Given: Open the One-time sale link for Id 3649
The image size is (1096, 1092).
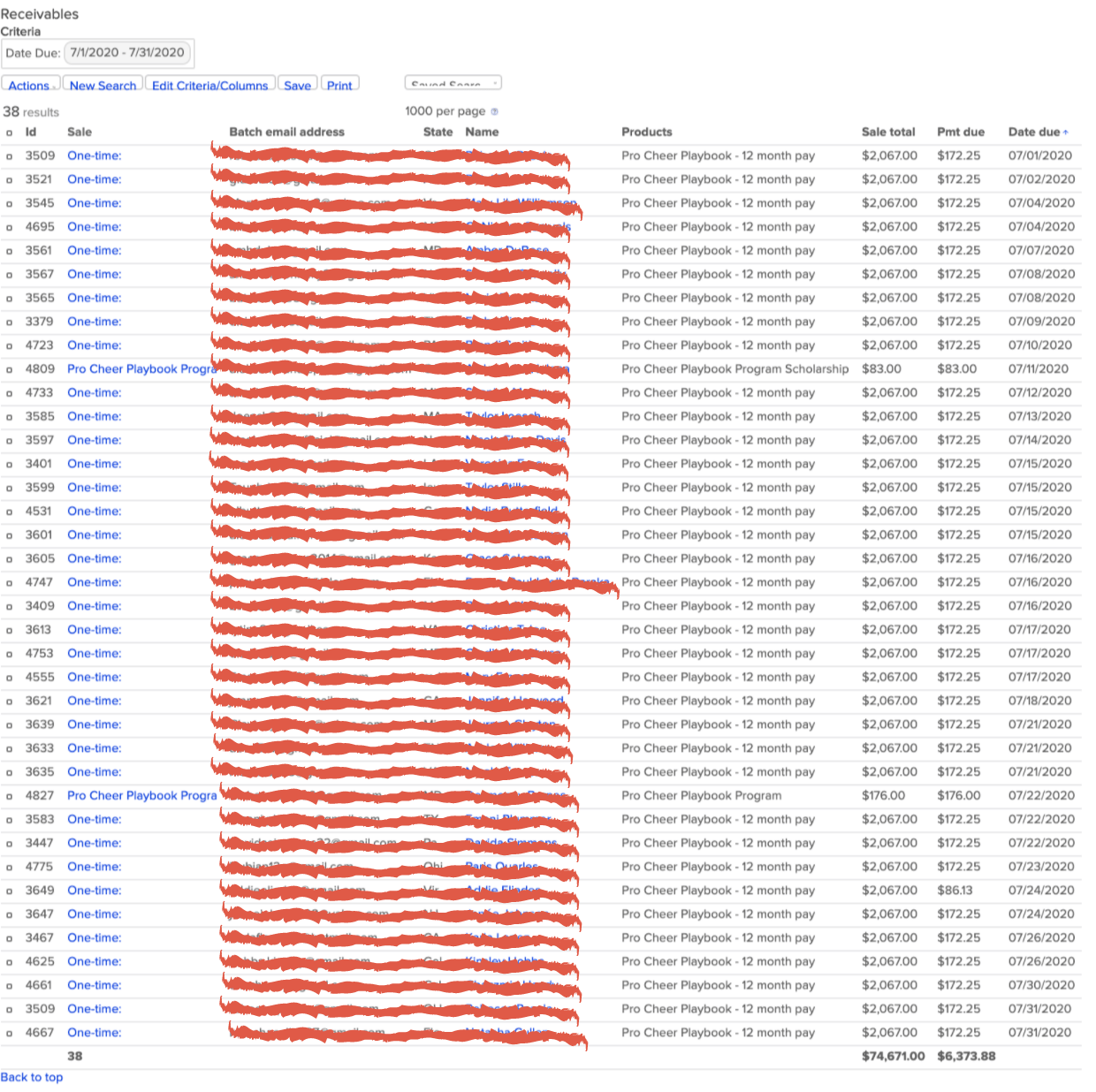Looking at the screenshot, I should (x=95, y=891).
